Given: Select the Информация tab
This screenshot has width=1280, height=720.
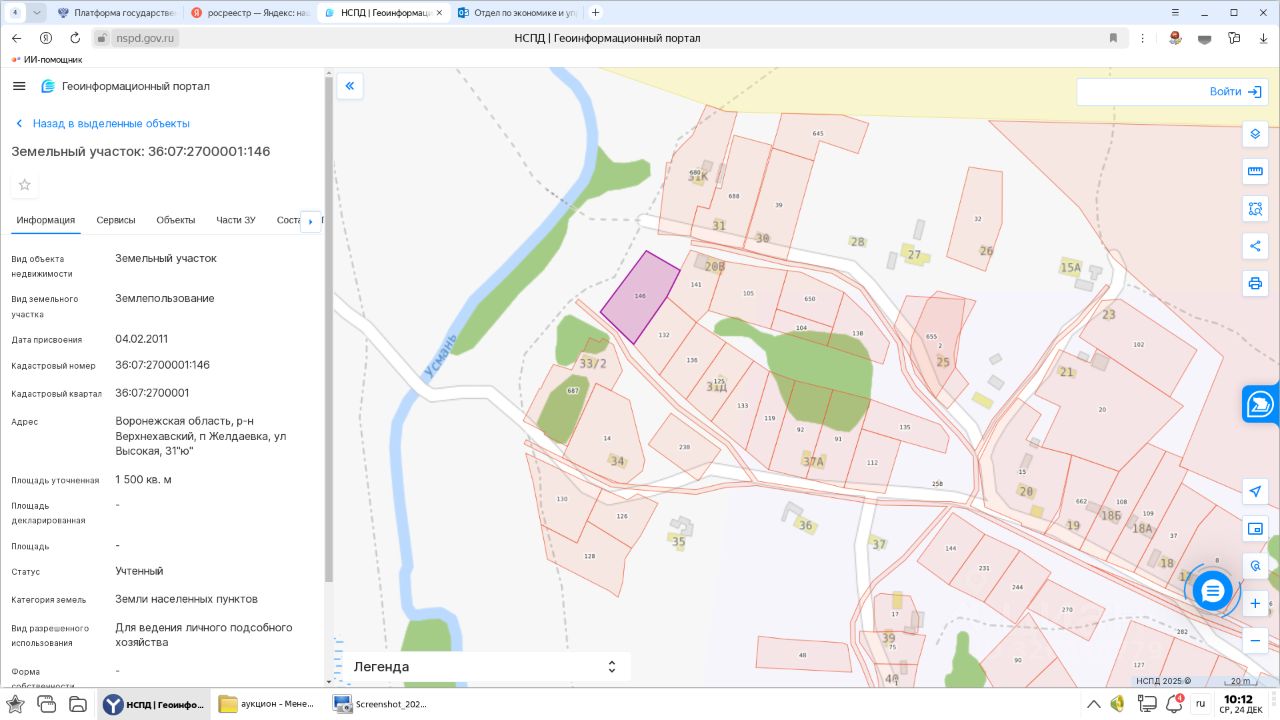Looking at the screenshot, I should coord(46,220).
